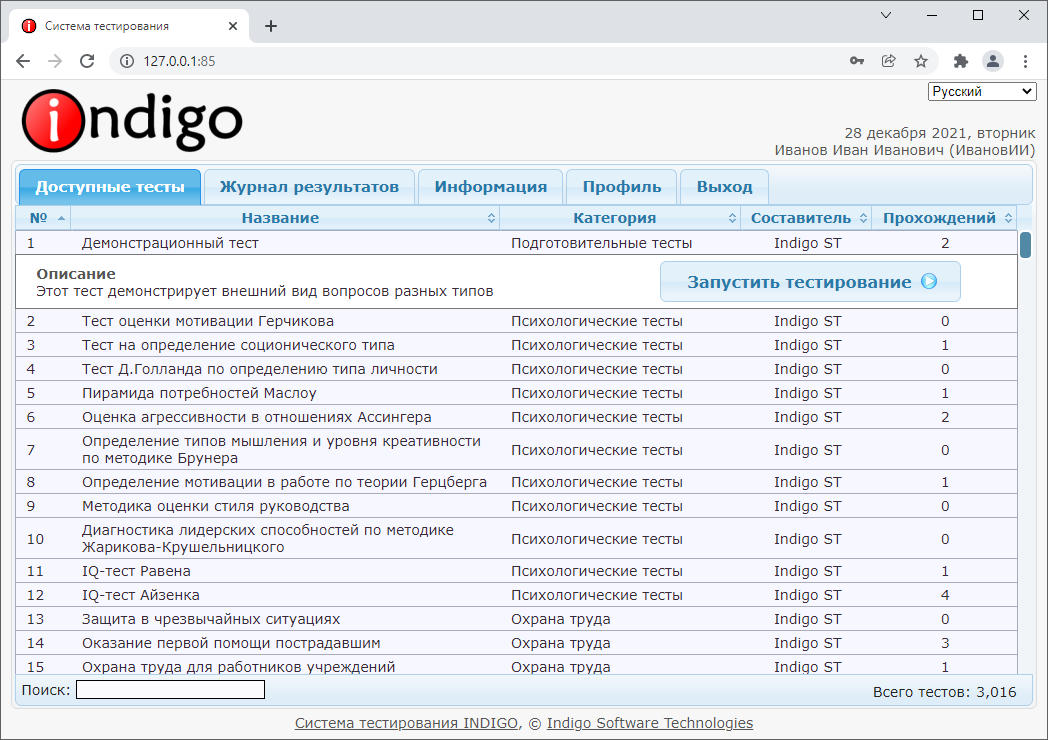1048x740 pixels.
Task: Select Оценка агрессивности в отношениях Ассингера
Action: tap(516, 417)
